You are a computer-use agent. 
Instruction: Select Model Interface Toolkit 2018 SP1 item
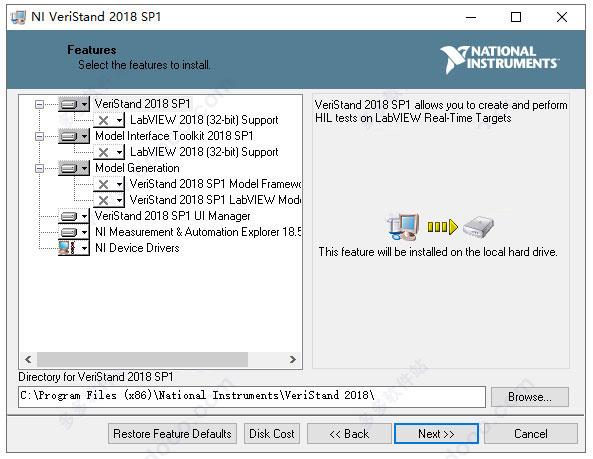174,136
